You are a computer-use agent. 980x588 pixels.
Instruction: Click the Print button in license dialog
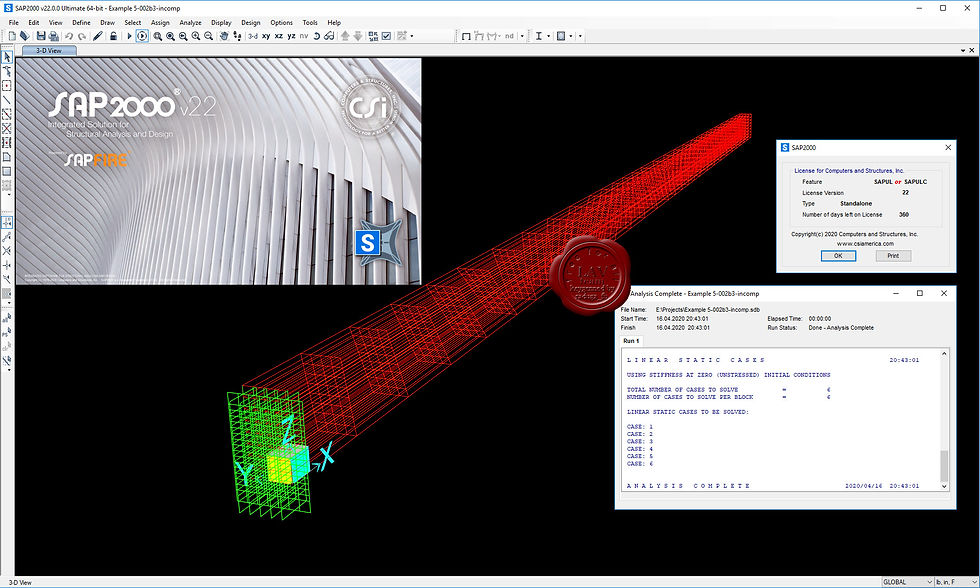[893, 256]
